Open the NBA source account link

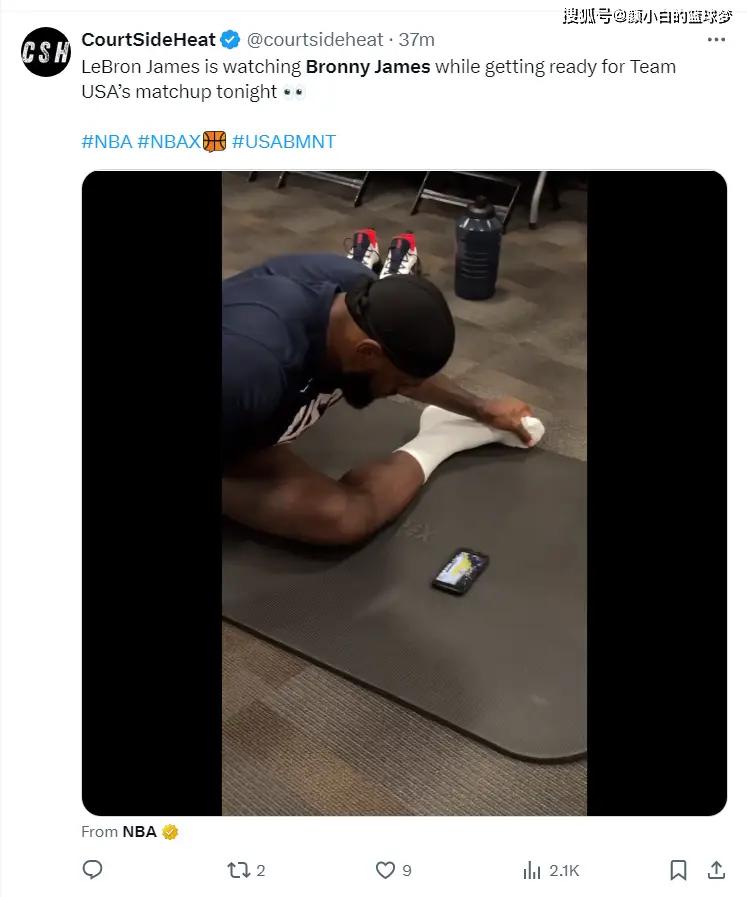coord(139,831)
